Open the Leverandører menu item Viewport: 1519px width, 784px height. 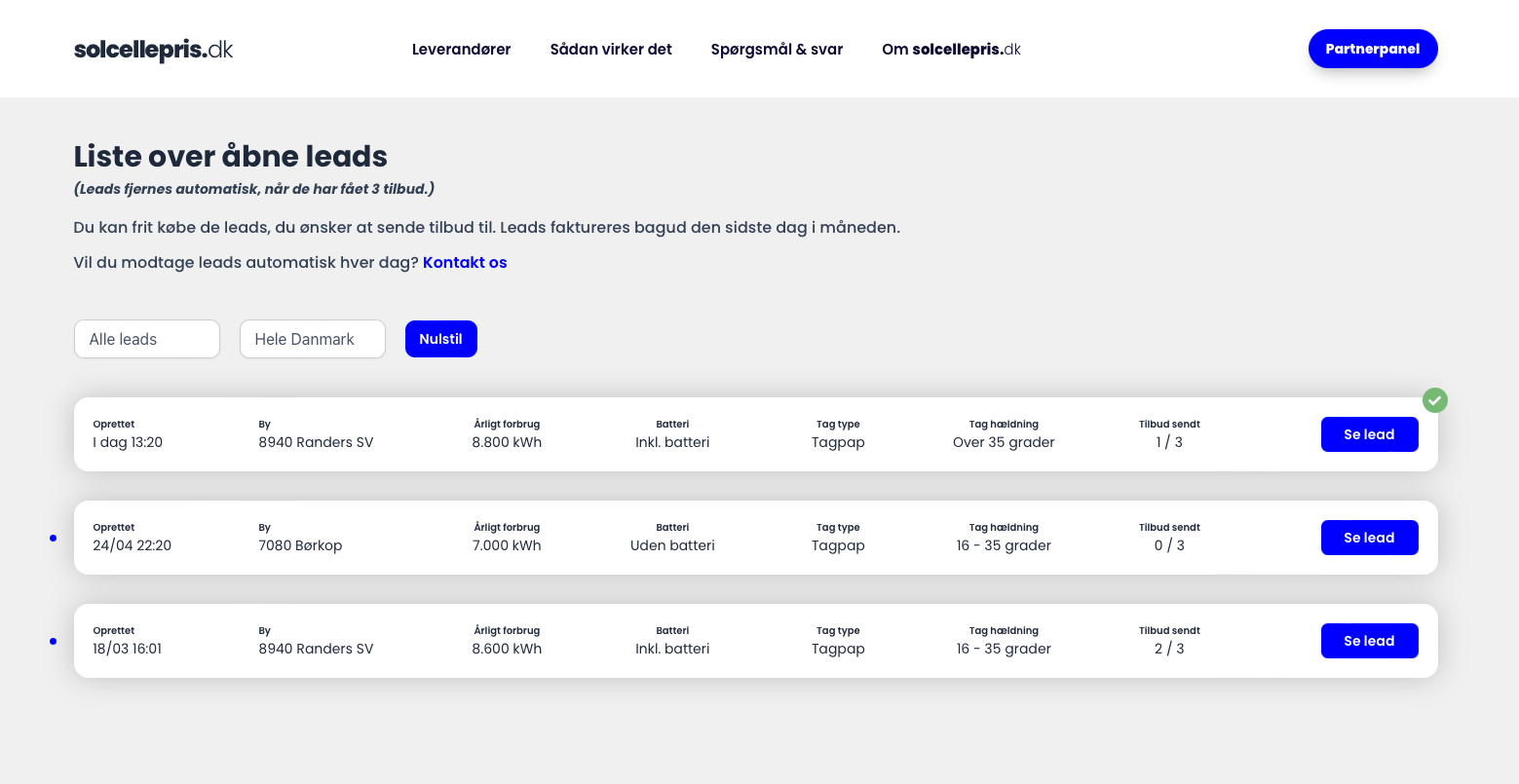pos(461,50)
